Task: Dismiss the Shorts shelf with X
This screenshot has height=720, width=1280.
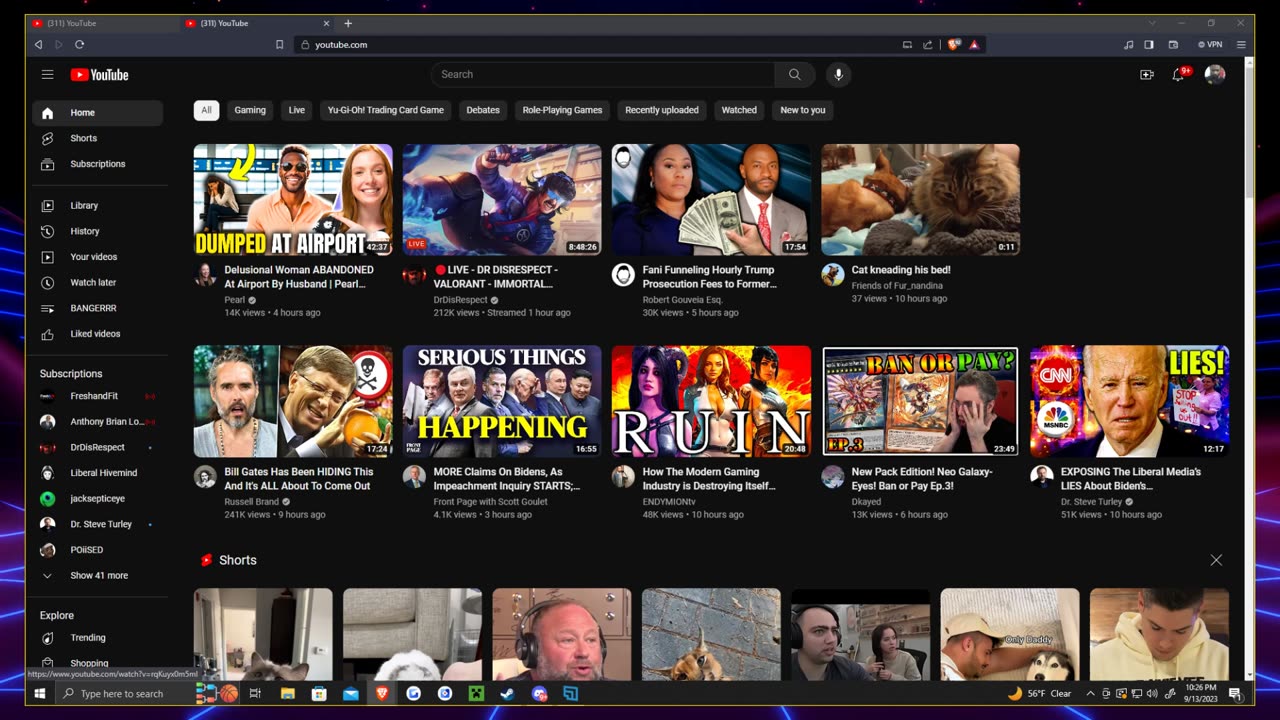Action: tap(1216, 560)
